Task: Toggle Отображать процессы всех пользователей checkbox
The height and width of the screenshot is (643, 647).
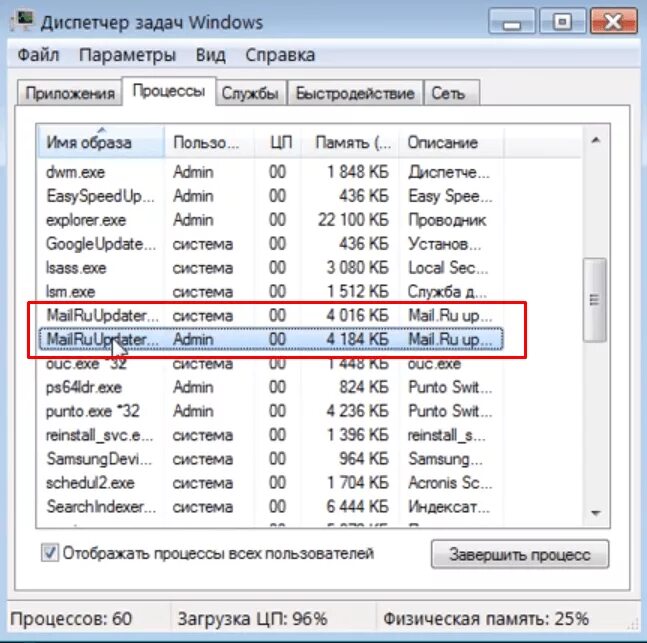Action: [x=50, y=553]
